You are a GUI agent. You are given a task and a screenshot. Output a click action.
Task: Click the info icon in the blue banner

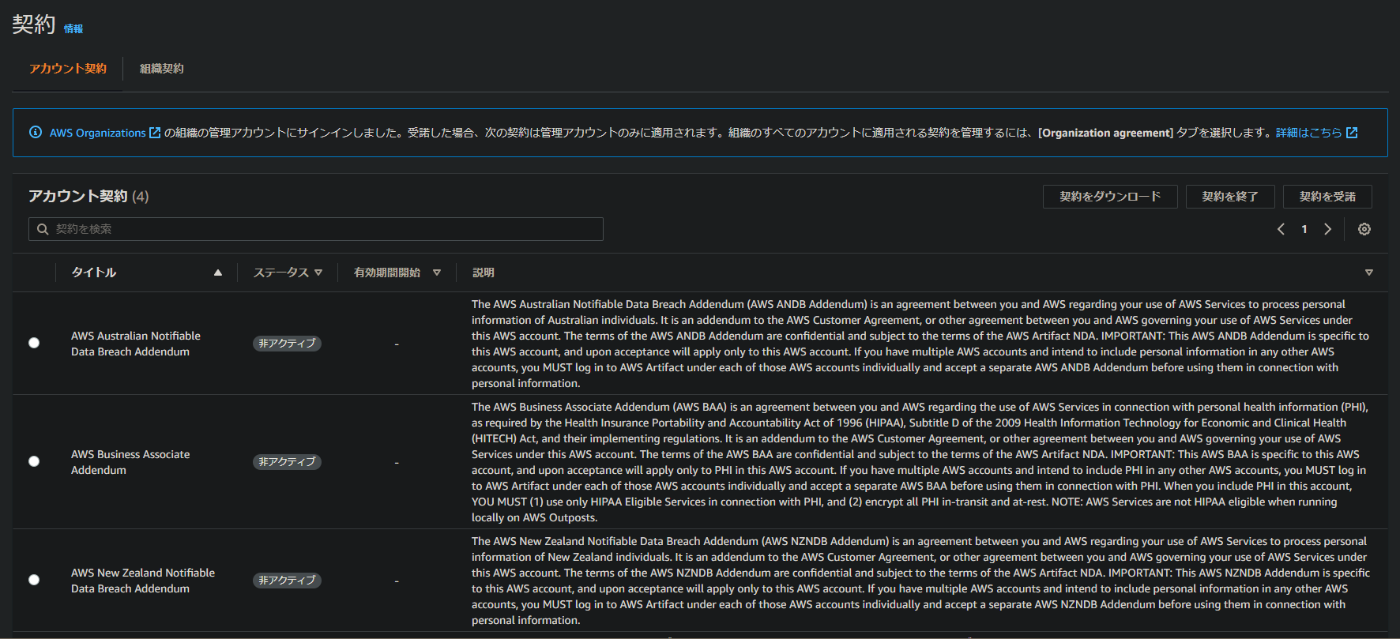(35, 132)
